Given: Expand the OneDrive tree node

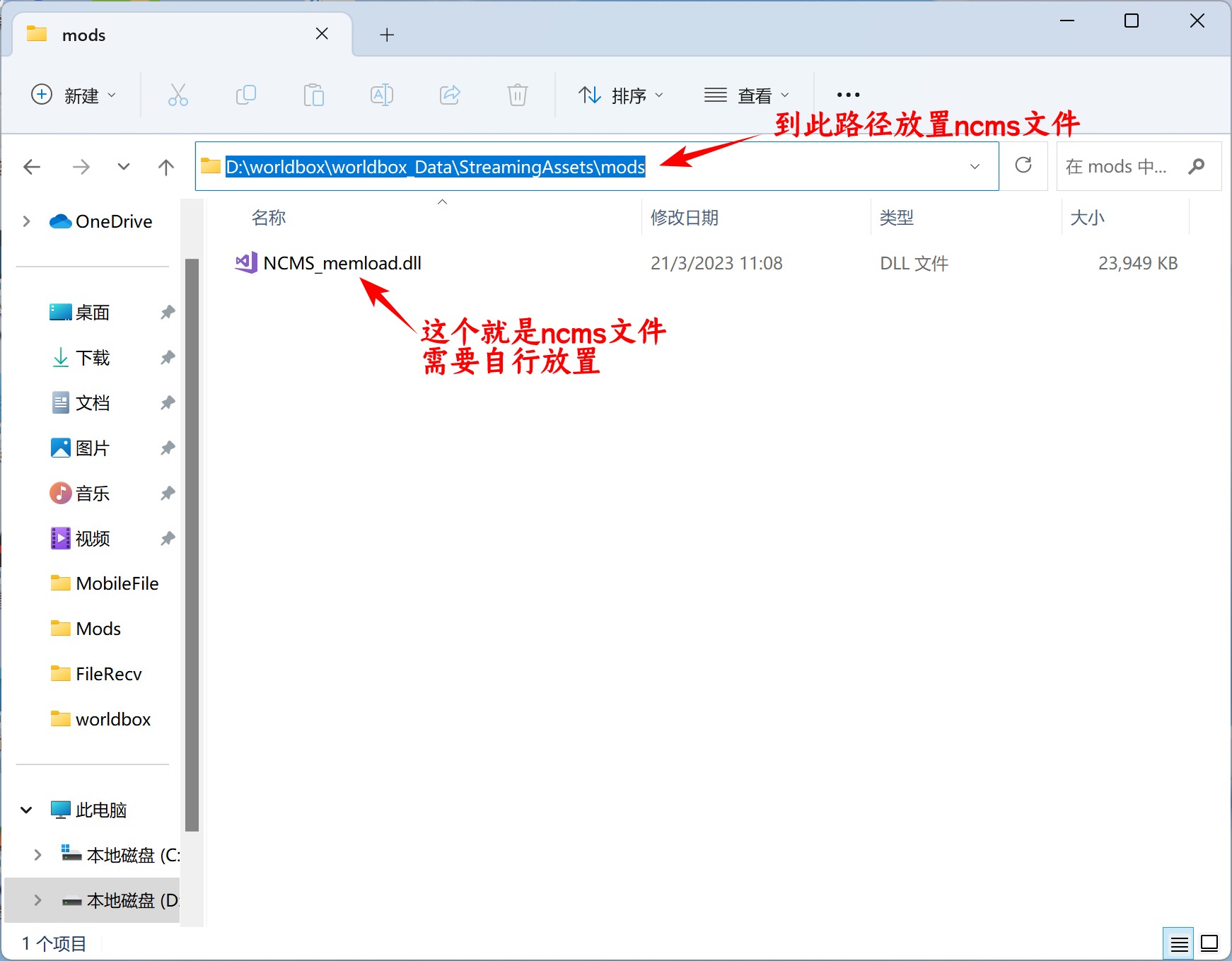Looking at the screenshot, I should pos(27,221).
